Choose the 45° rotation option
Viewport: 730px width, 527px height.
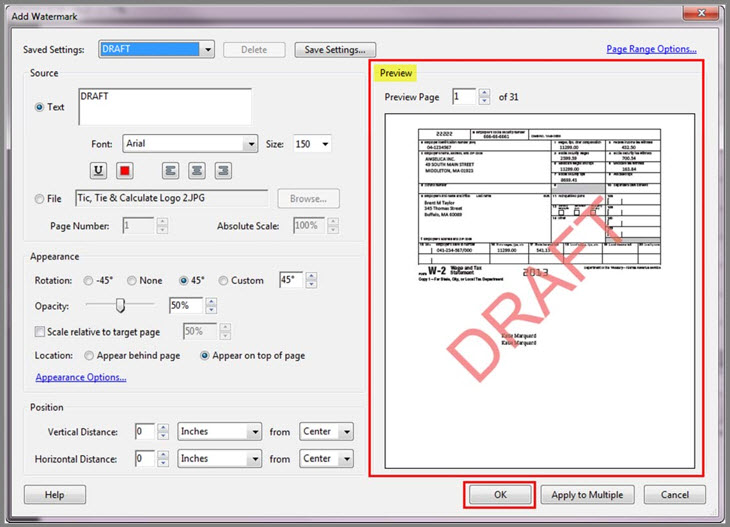(x=183, y=281)
